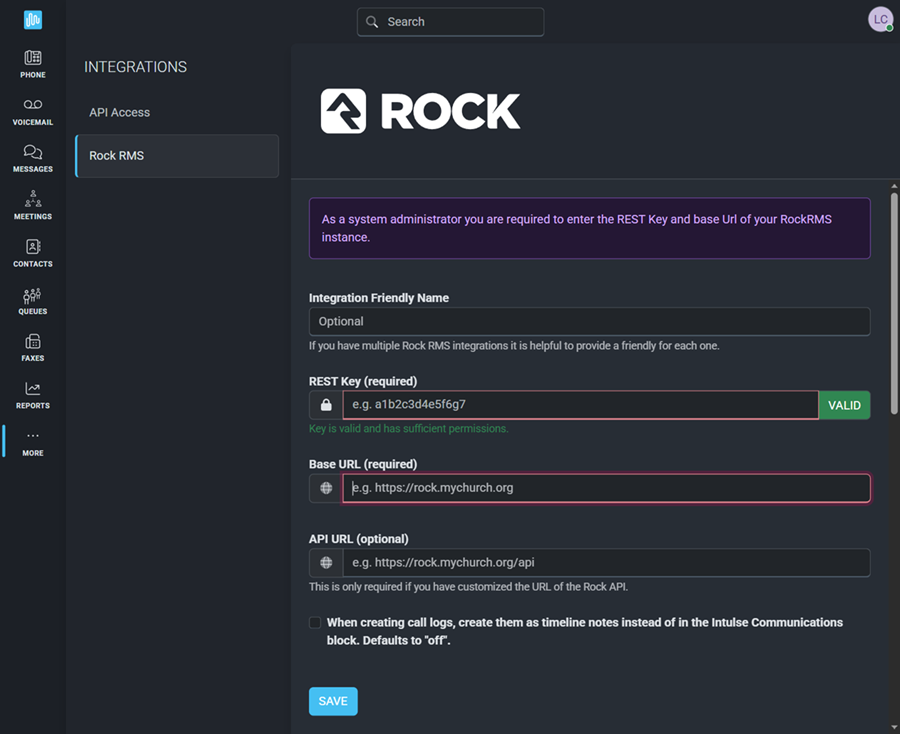Enable timeline notes for call logs checkbox
Viewport: 900px width, 734px height.
click(315, 623)
